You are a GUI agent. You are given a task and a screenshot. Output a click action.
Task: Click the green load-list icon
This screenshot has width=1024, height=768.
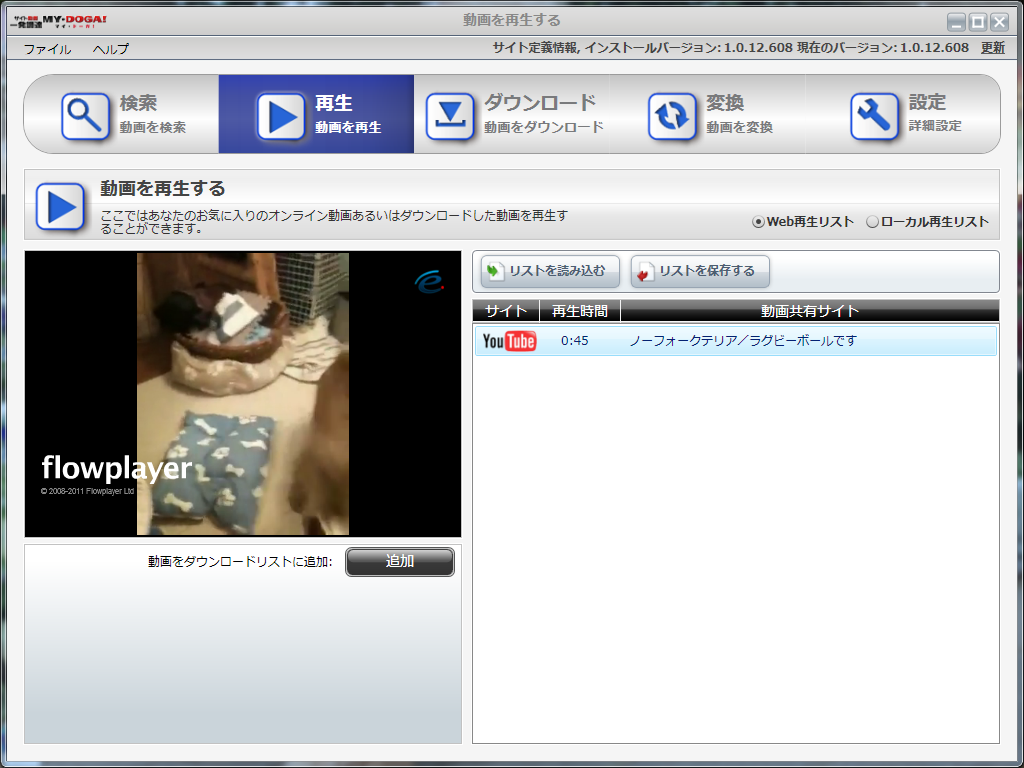coord(496,271)
